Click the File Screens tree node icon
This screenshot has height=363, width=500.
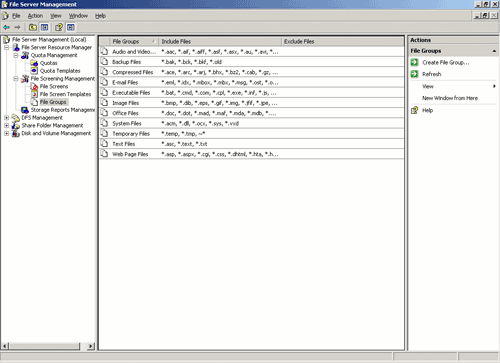[34, 86]
